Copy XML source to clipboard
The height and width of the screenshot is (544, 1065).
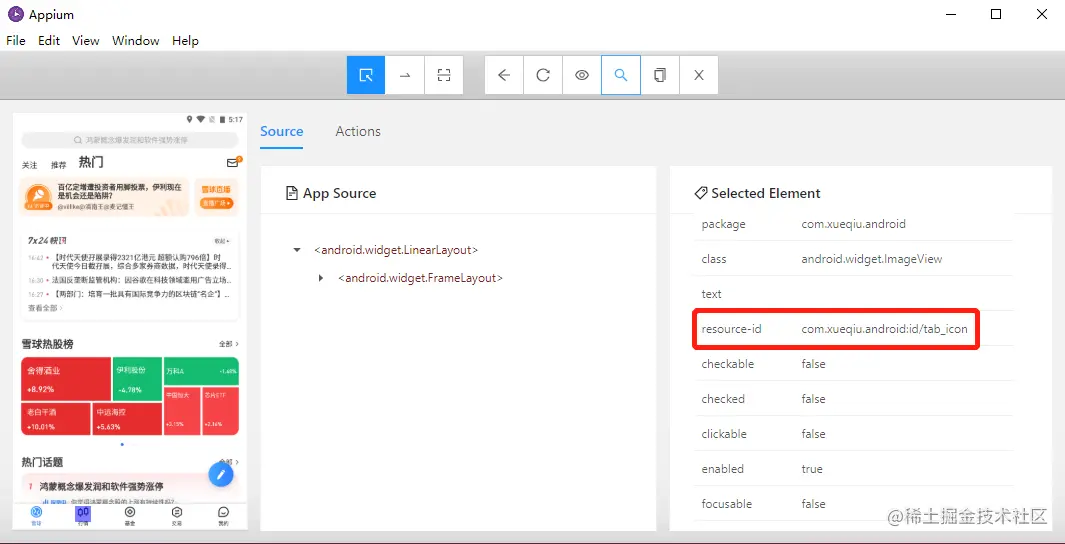[x=660, y=75]
